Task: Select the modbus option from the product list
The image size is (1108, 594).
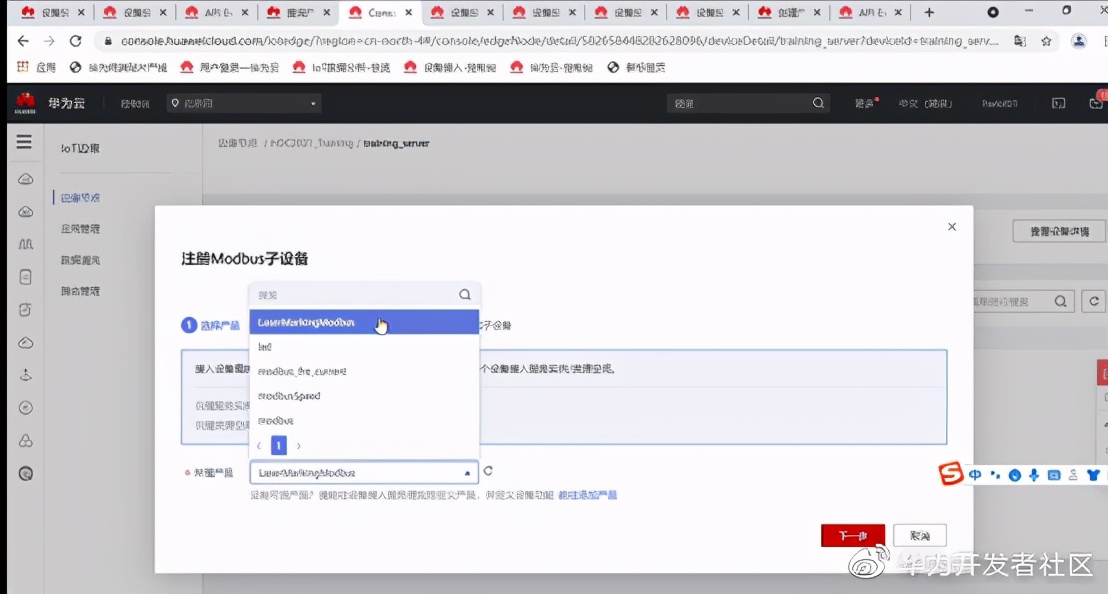Action: (x=277, y=421)
